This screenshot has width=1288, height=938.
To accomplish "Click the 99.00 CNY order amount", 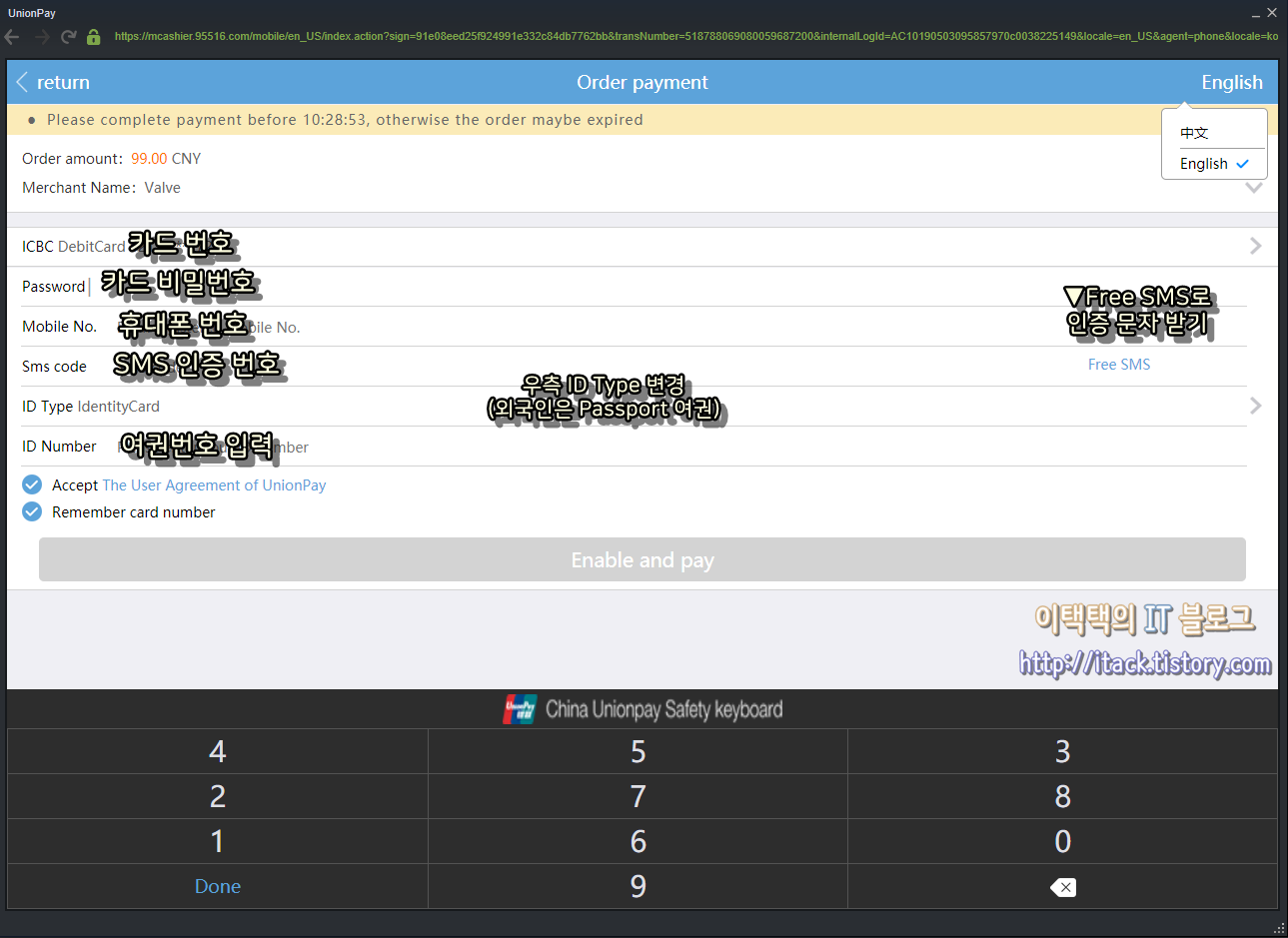I will (166, 159).
